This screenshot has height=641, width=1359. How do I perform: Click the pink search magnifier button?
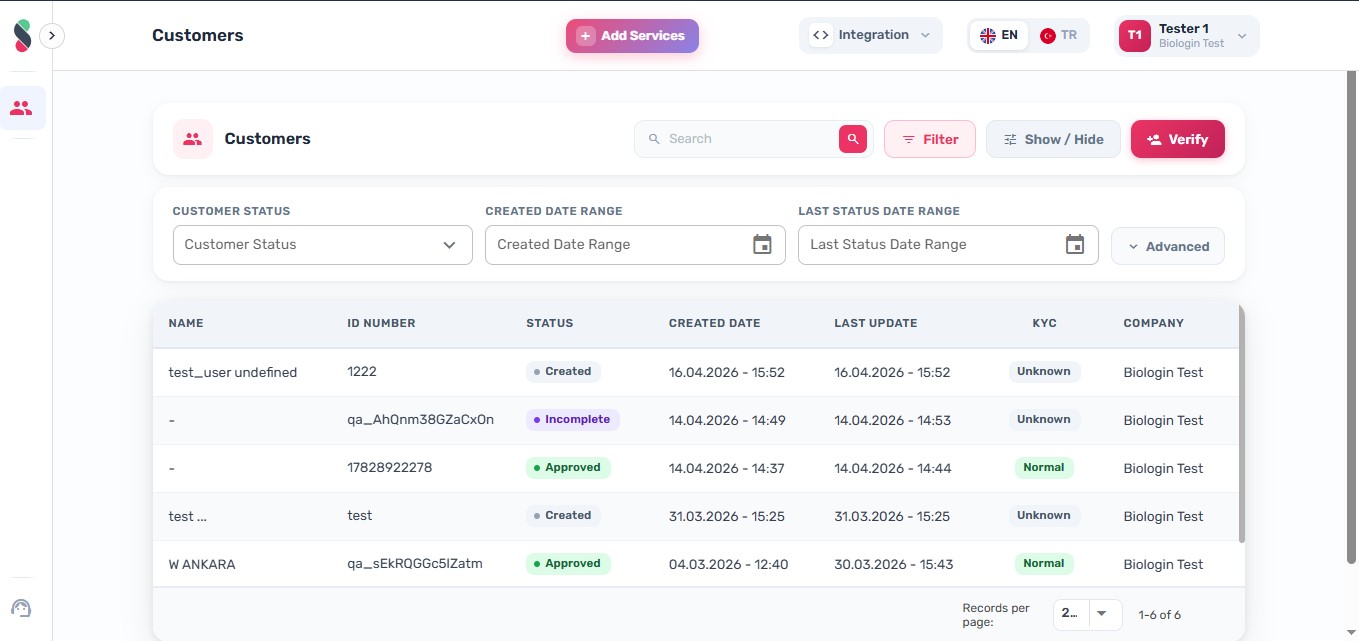click(x=852, y=139)
